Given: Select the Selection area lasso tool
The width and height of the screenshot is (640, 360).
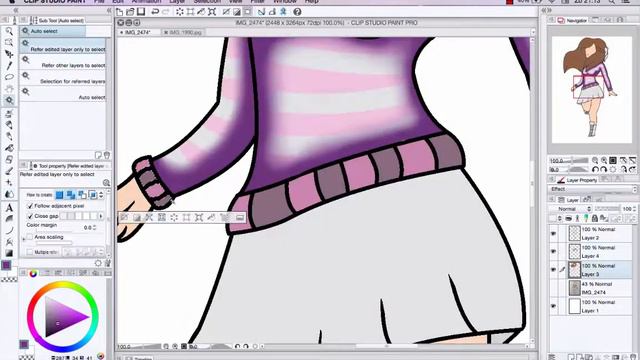Looking at the screenshot, I should [x=9, y=77].
